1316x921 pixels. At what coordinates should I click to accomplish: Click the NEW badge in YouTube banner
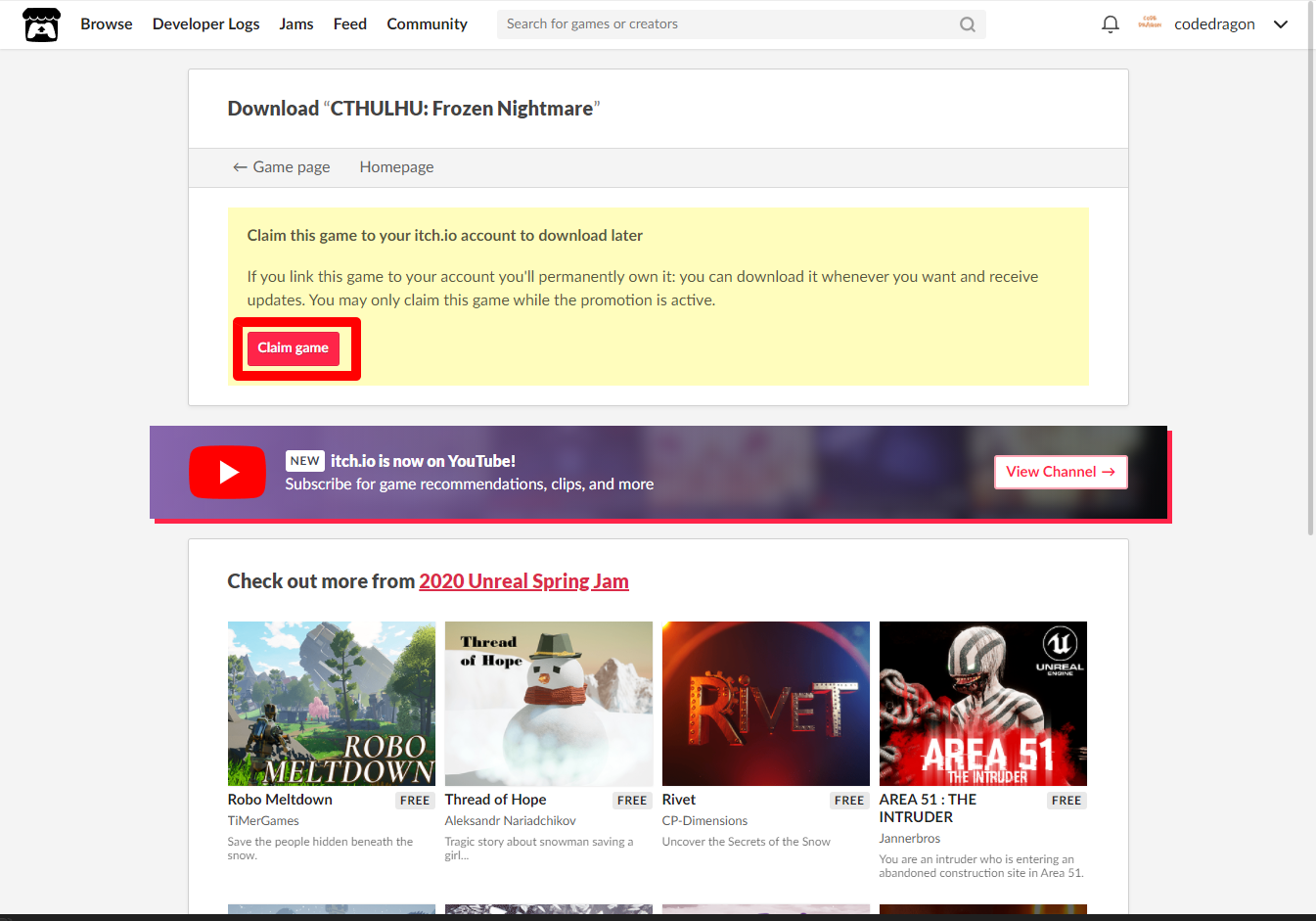coord(304,461)
